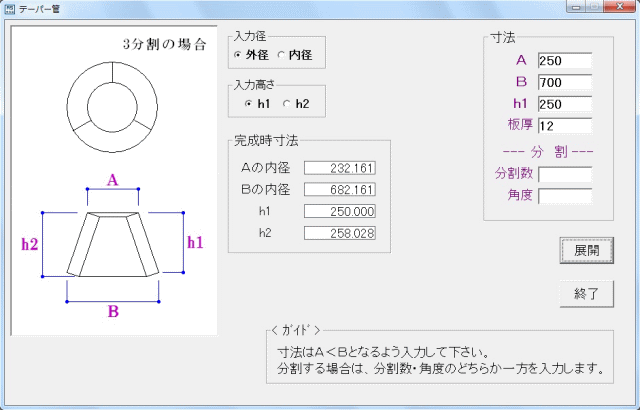
Task: Click the 展開 button
Action: (x=587, y=250)
